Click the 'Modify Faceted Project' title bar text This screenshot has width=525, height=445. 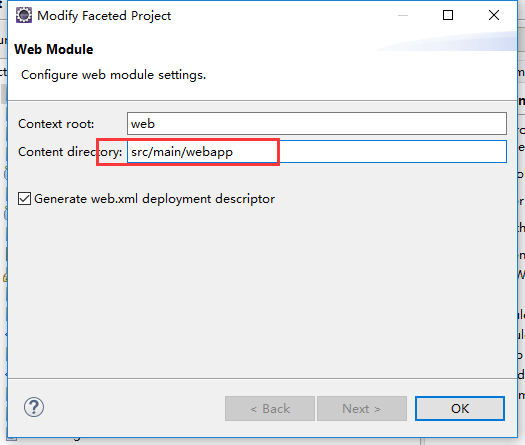click(104, 16)
